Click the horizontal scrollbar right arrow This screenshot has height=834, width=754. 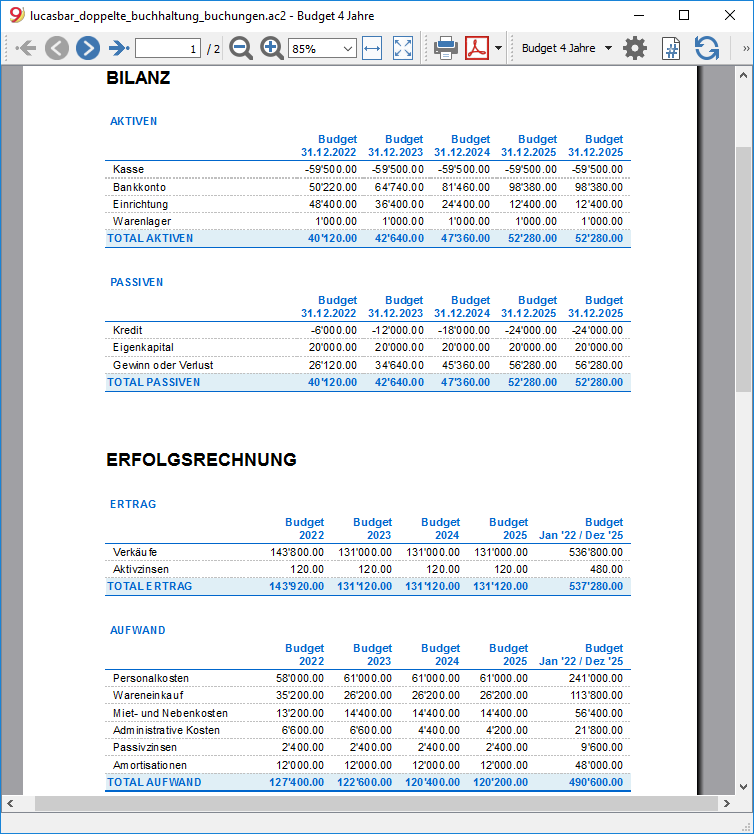click(726, 804)
